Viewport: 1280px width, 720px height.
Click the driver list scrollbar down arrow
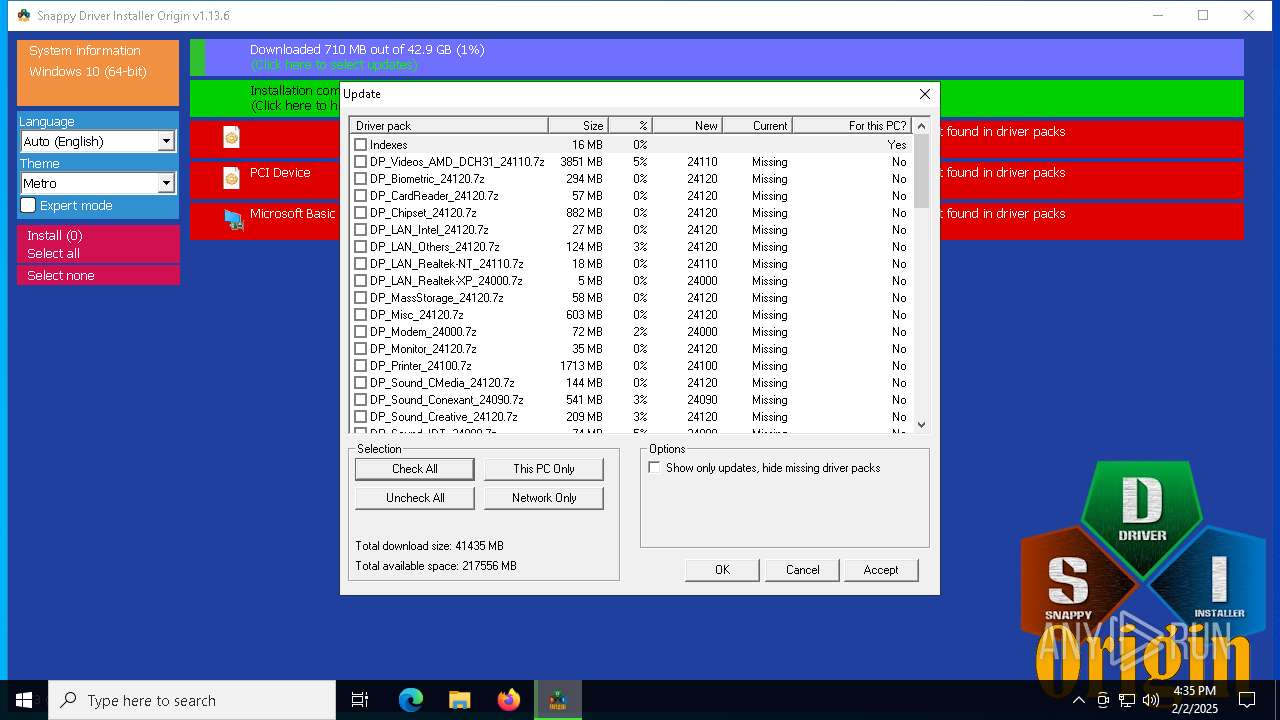click(921, 425)
